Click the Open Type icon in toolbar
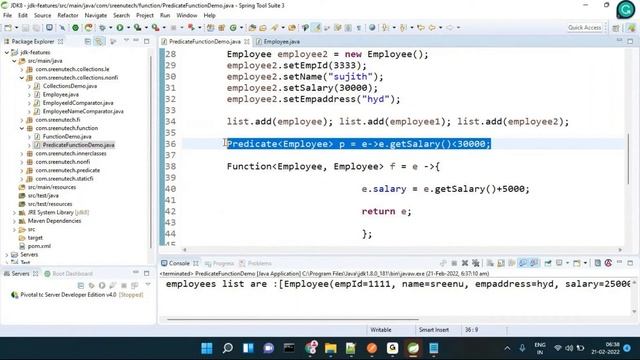This screenshot has width=640, height=360. [252, 27]
